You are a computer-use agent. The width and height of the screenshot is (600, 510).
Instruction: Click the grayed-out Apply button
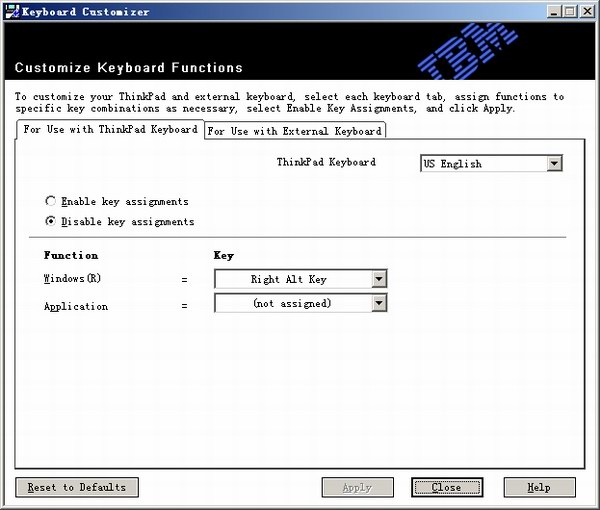click(357, 487)
